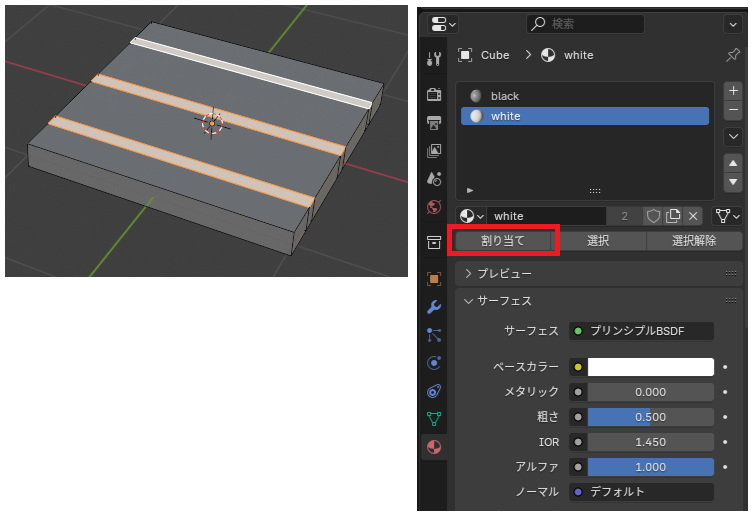Expand the material list filter triangle
Screen dimensions: 756x517
click(470, 190)
